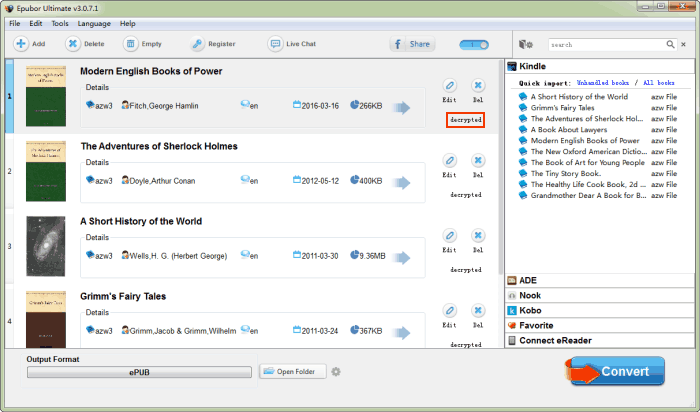Click the Delete toolbar button

(x=85, y=44)
